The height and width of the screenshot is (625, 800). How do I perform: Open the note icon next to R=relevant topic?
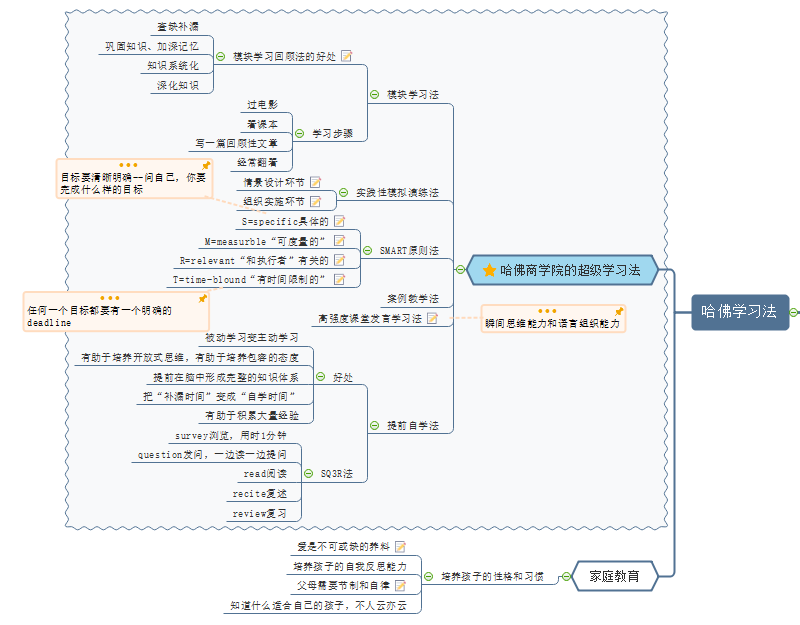339,260
